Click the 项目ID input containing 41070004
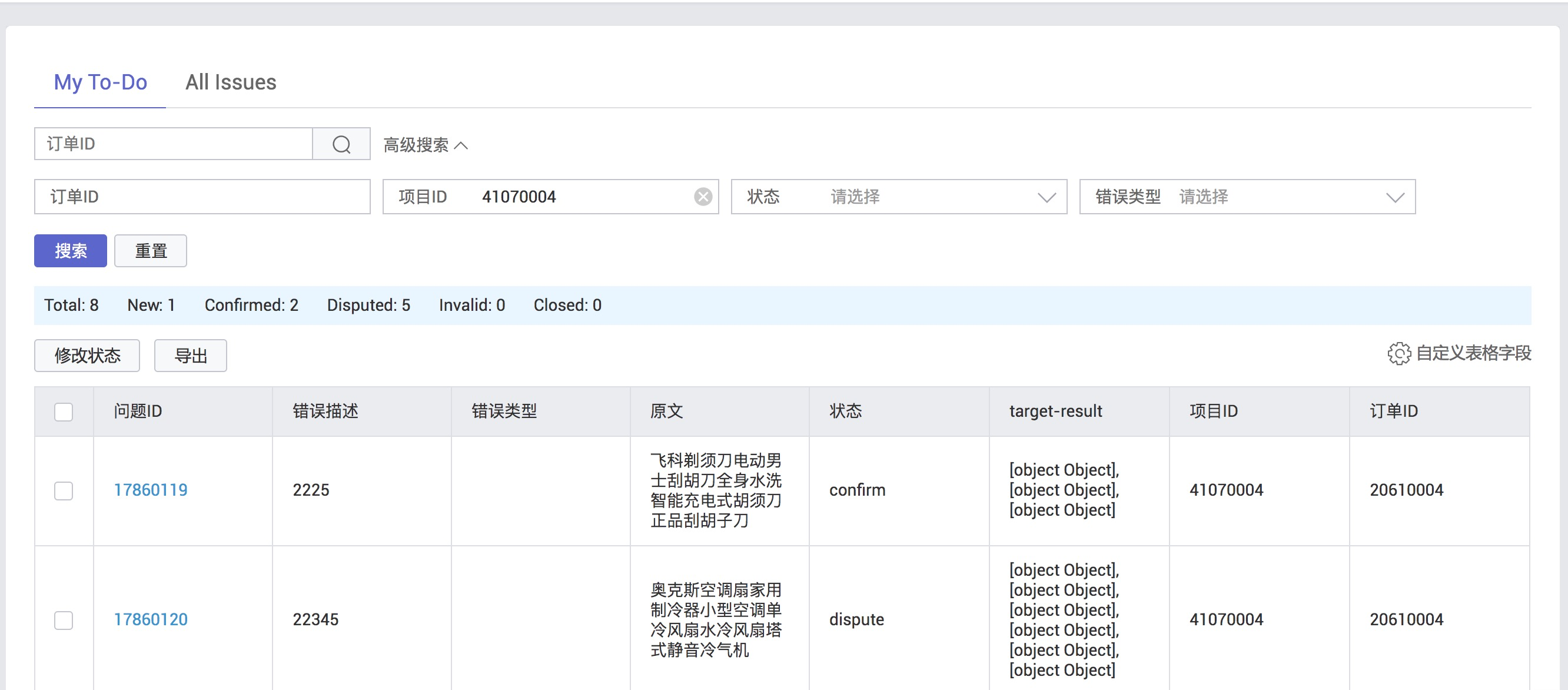Viewport: 1568px width, 690px height. 578,197
